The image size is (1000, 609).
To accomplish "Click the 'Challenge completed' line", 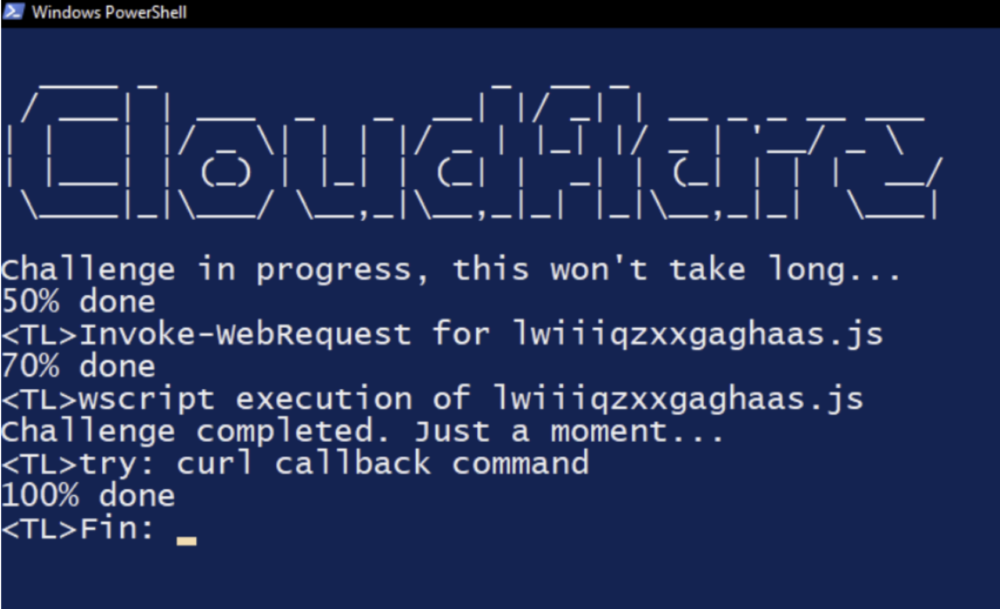I will [x=362, y=431].
